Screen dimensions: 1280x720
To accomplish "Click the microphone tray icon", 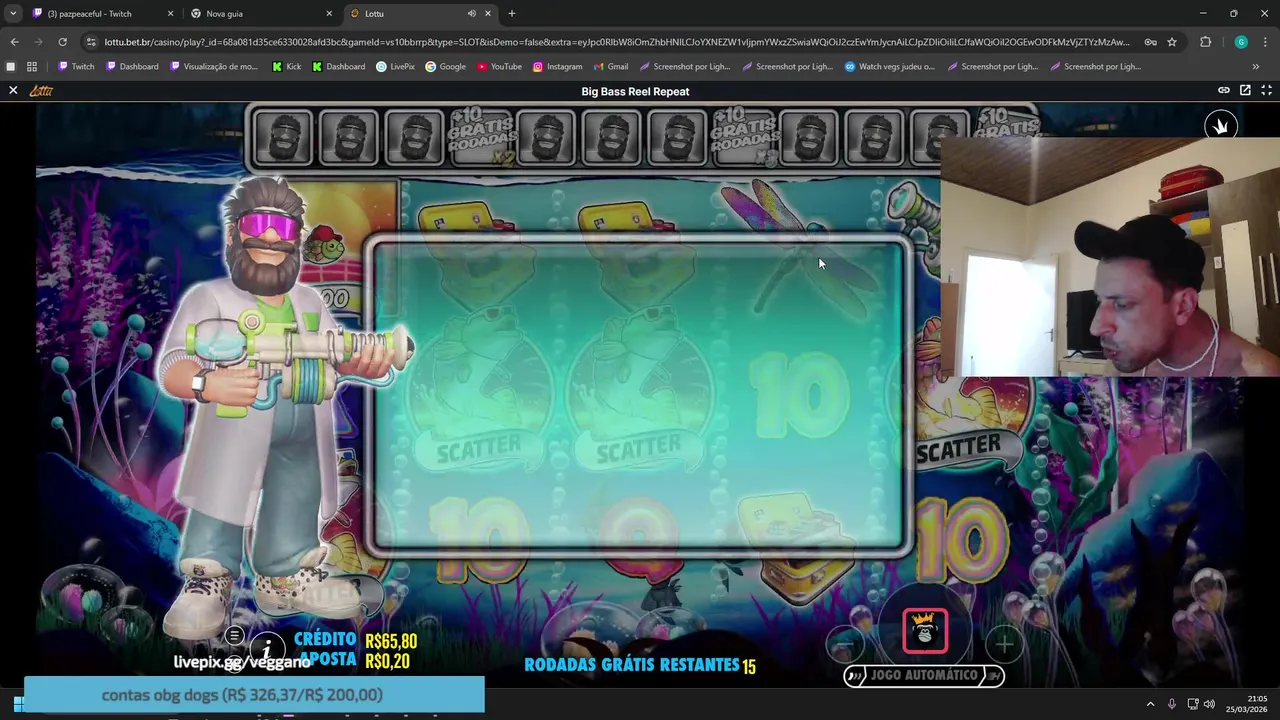I will coord(1172,704).
